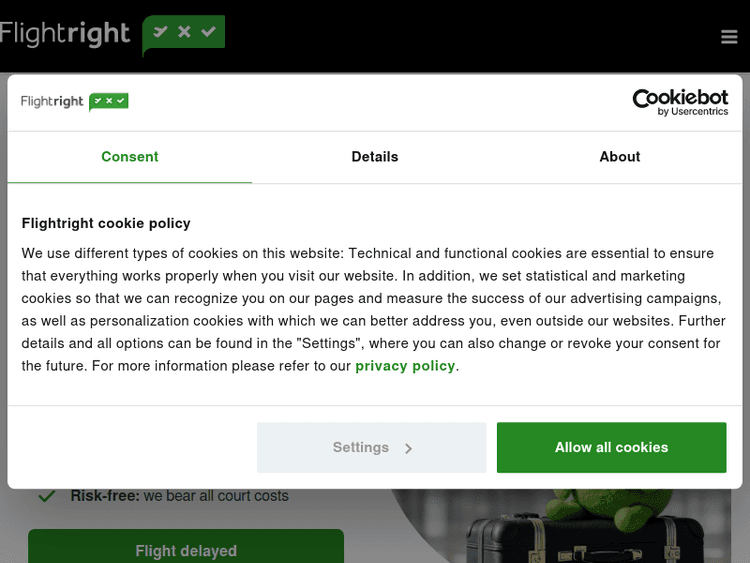
Task: Open the hamburger navigation menu
Action: tap(728, 37)
